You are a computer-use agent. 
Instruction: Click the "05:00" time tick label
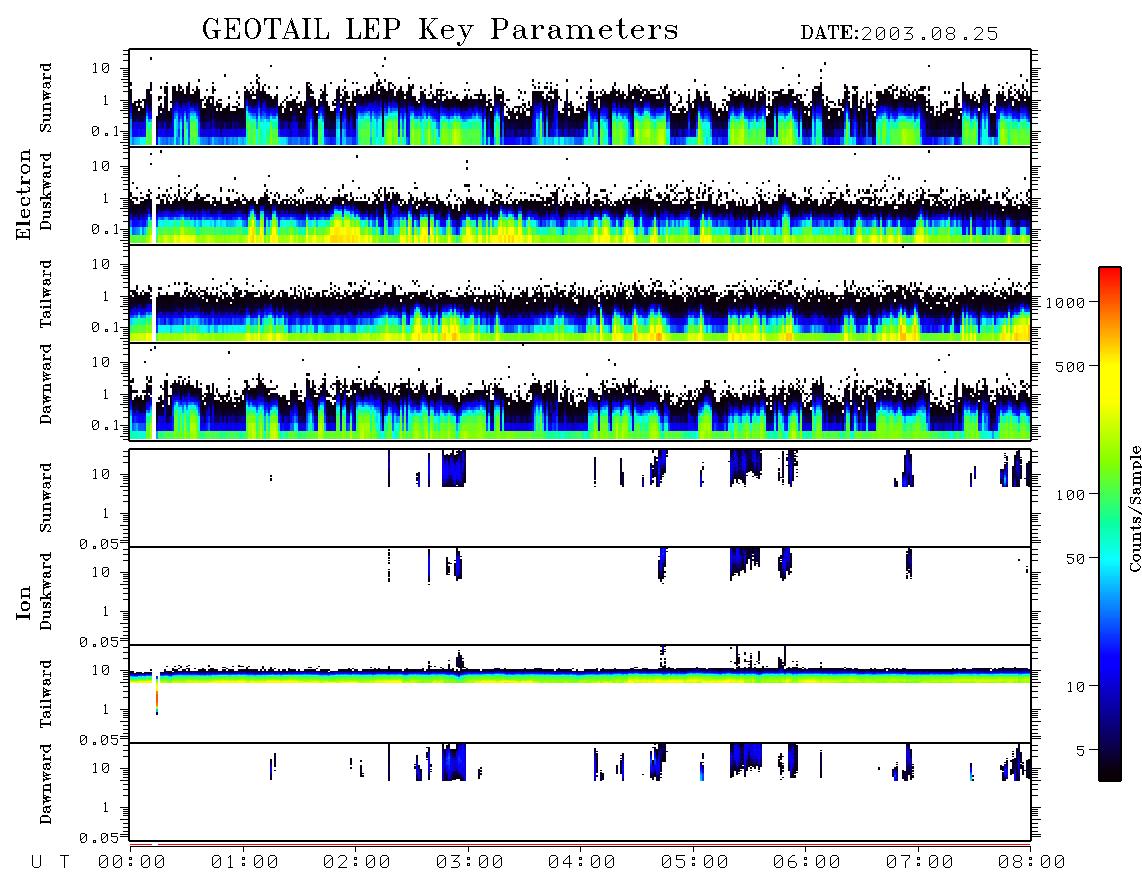[695, 862]
